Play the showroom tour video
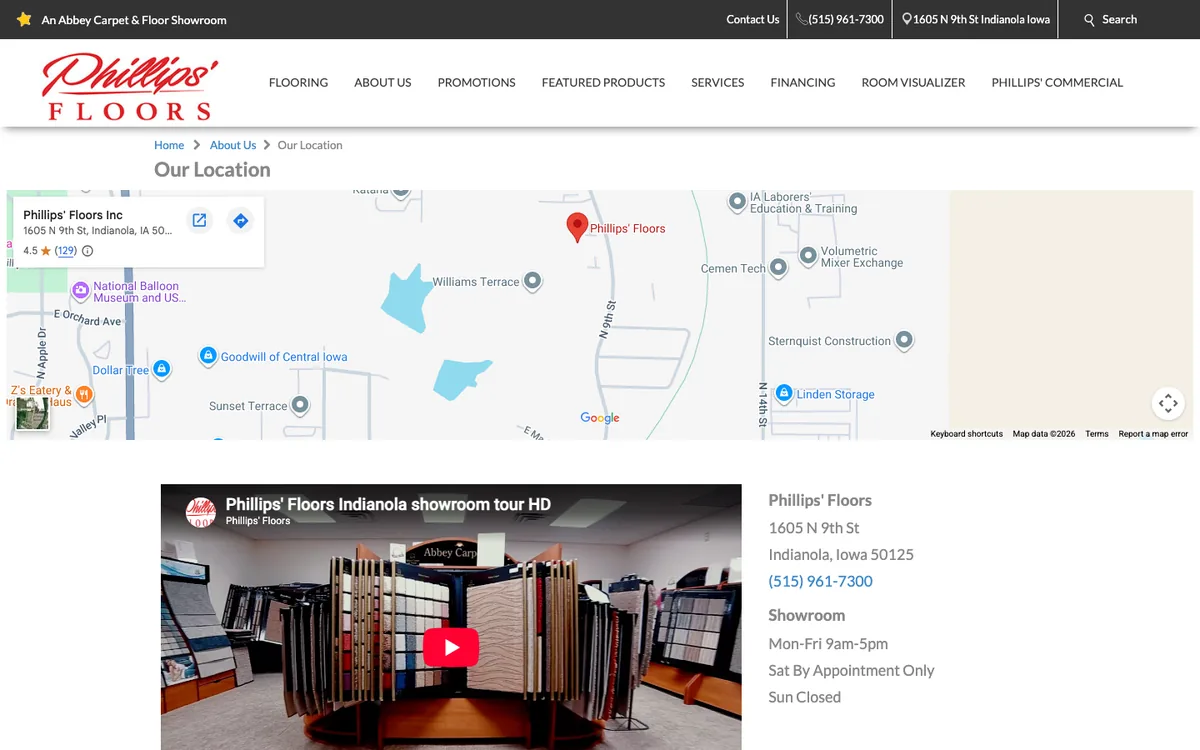This screenshot has height=750, width=1200. click(x=451, y=647)
